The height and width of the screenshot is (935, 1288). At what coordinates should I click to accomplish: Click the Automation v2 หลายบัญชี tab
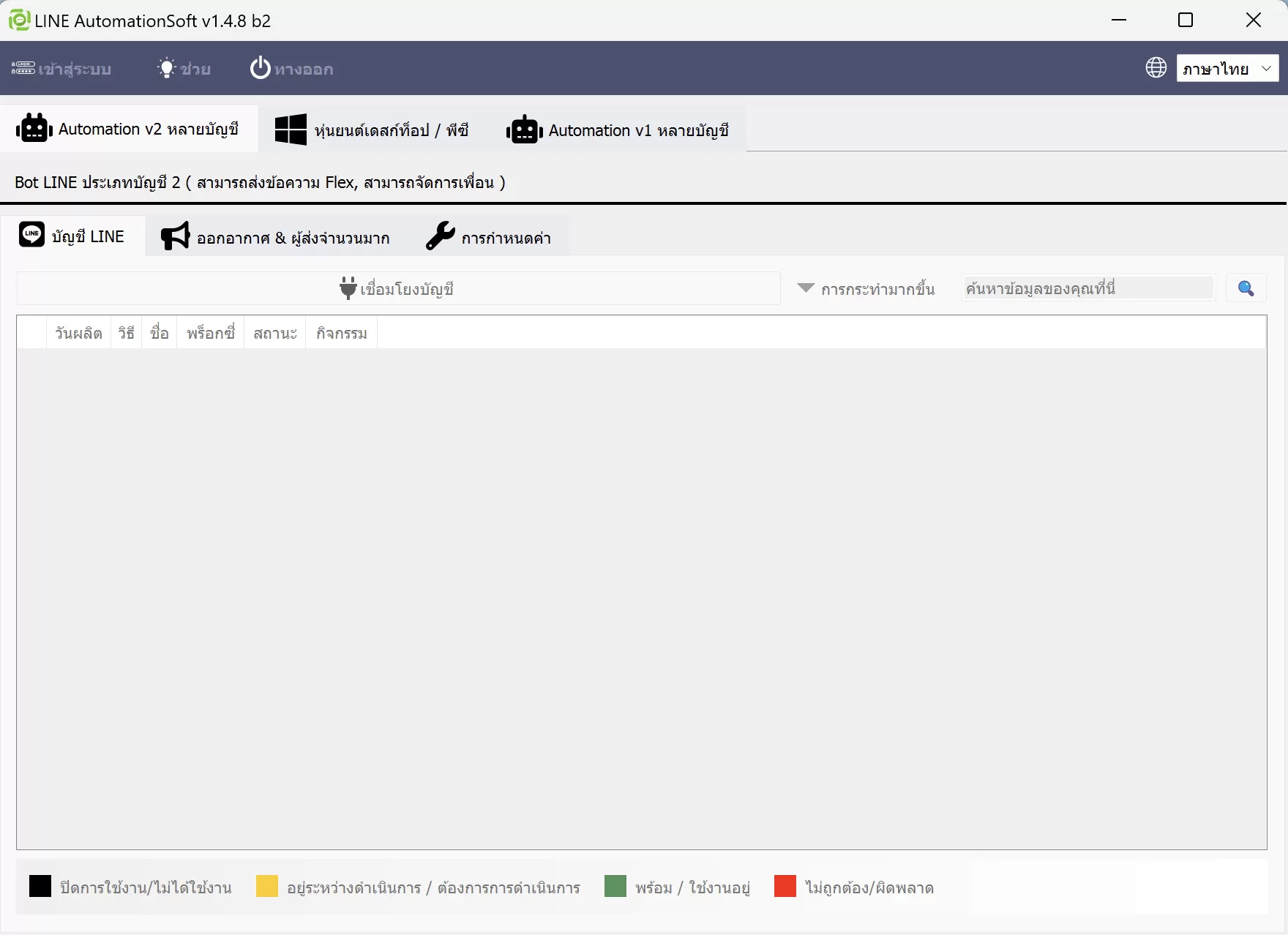pos(129,128)
